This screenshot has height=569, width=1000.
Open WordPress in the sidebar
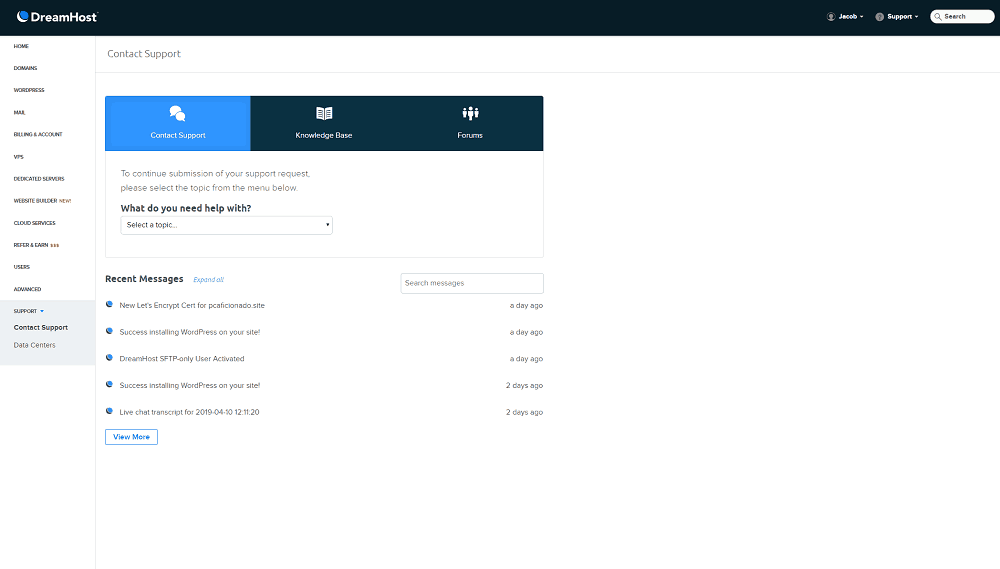click(x=29, y=91)
